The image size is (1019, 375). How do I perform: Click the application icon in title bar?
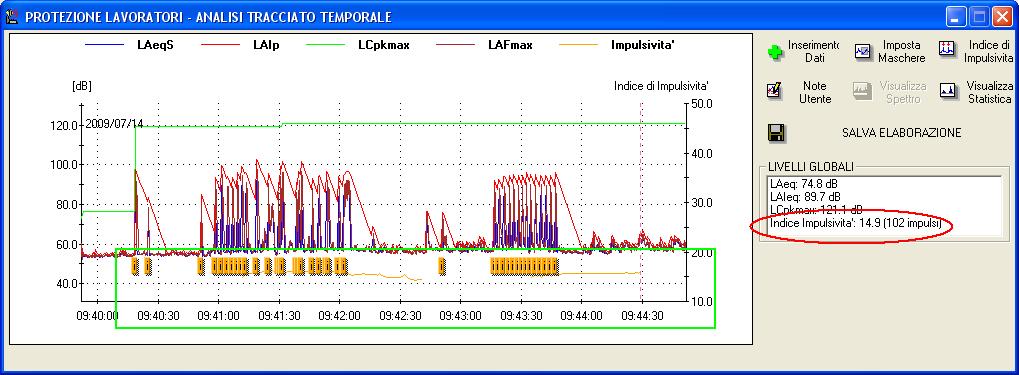click(11, 17)
